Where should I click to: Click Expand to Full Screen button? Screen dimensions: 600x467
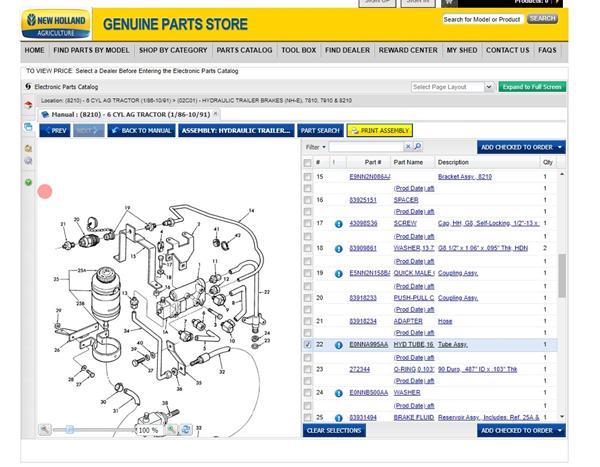pyautogui.click(x=532, y=87)
